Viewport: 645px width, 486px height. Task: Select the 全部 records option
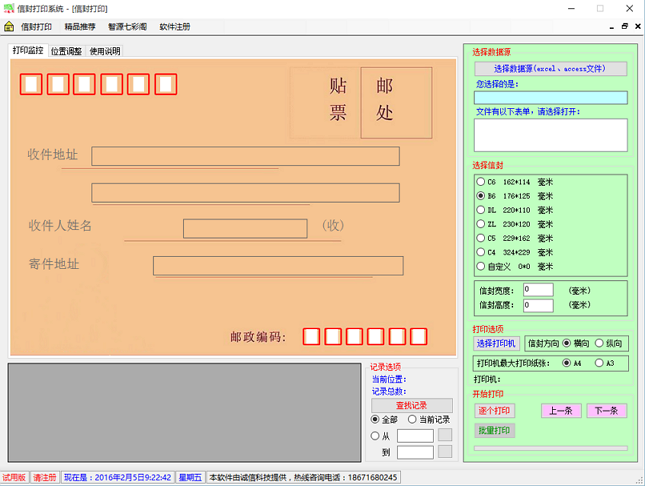pyautogui.click(x=384, y=419)
